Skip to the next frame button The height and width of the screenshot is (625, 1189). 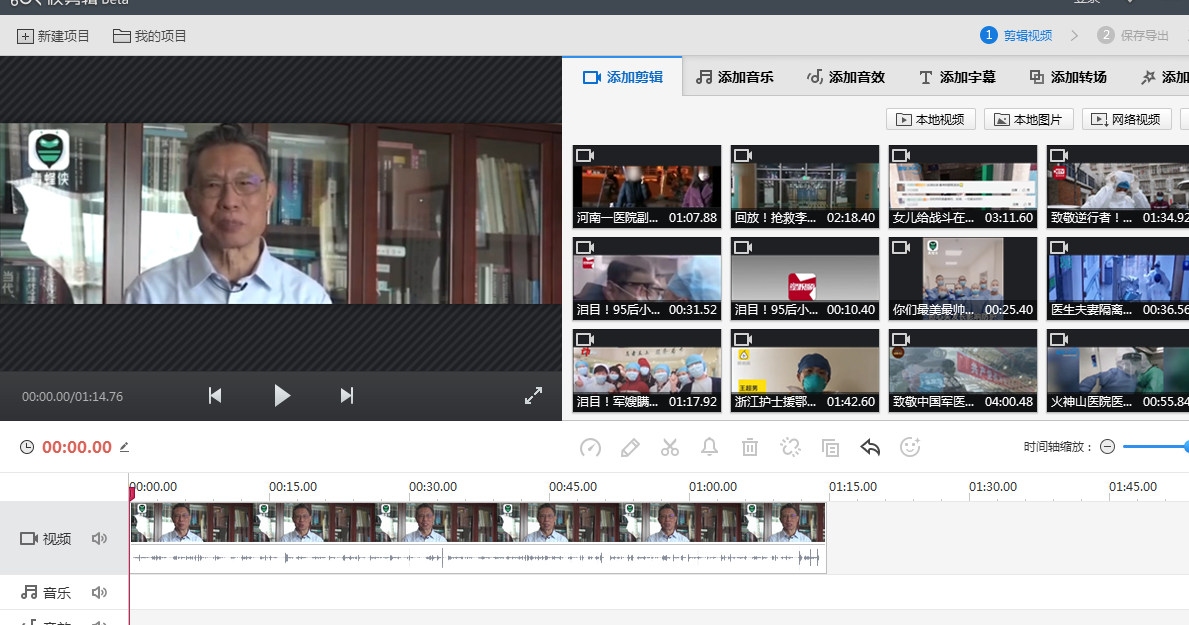[346, 396]
